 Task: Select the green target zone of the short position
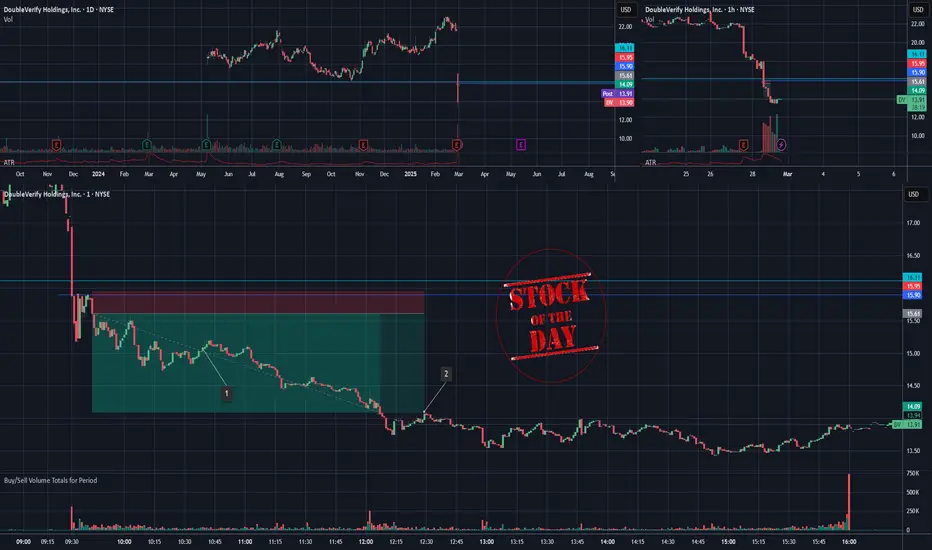coord(258,363)
